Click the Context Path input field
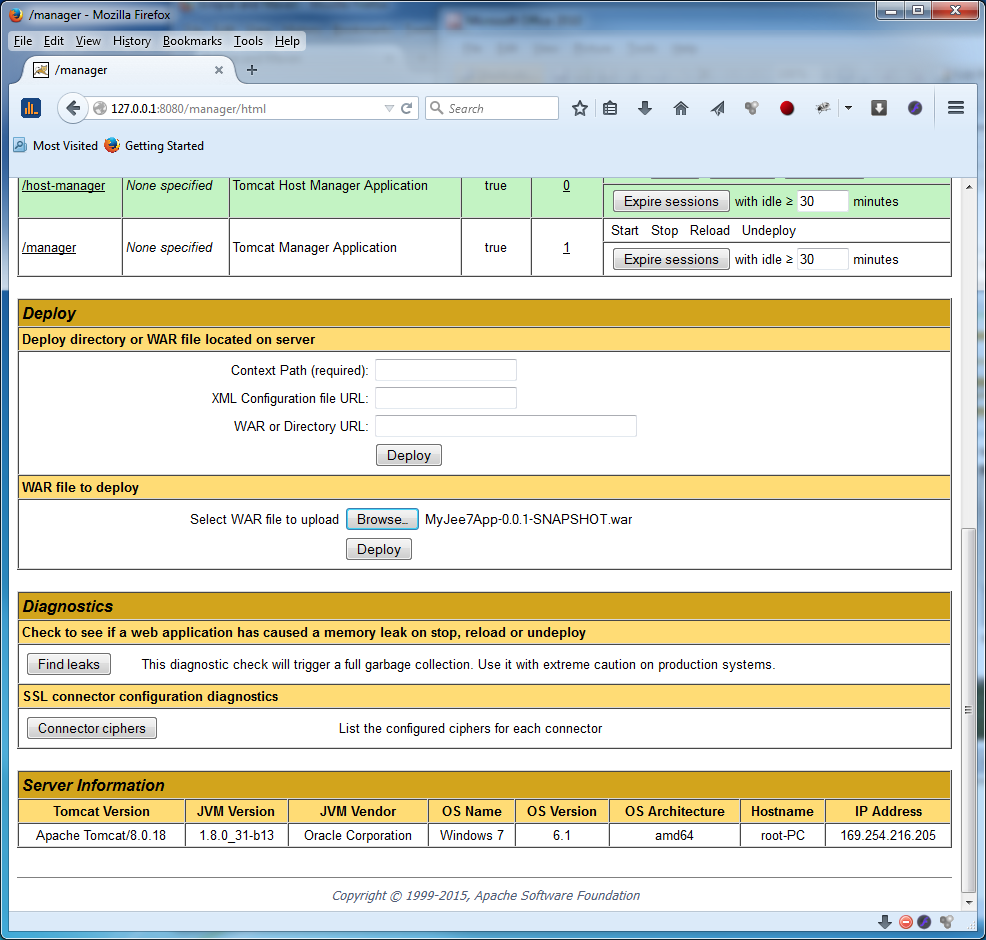The image size is (986, 940). [445, 370]
